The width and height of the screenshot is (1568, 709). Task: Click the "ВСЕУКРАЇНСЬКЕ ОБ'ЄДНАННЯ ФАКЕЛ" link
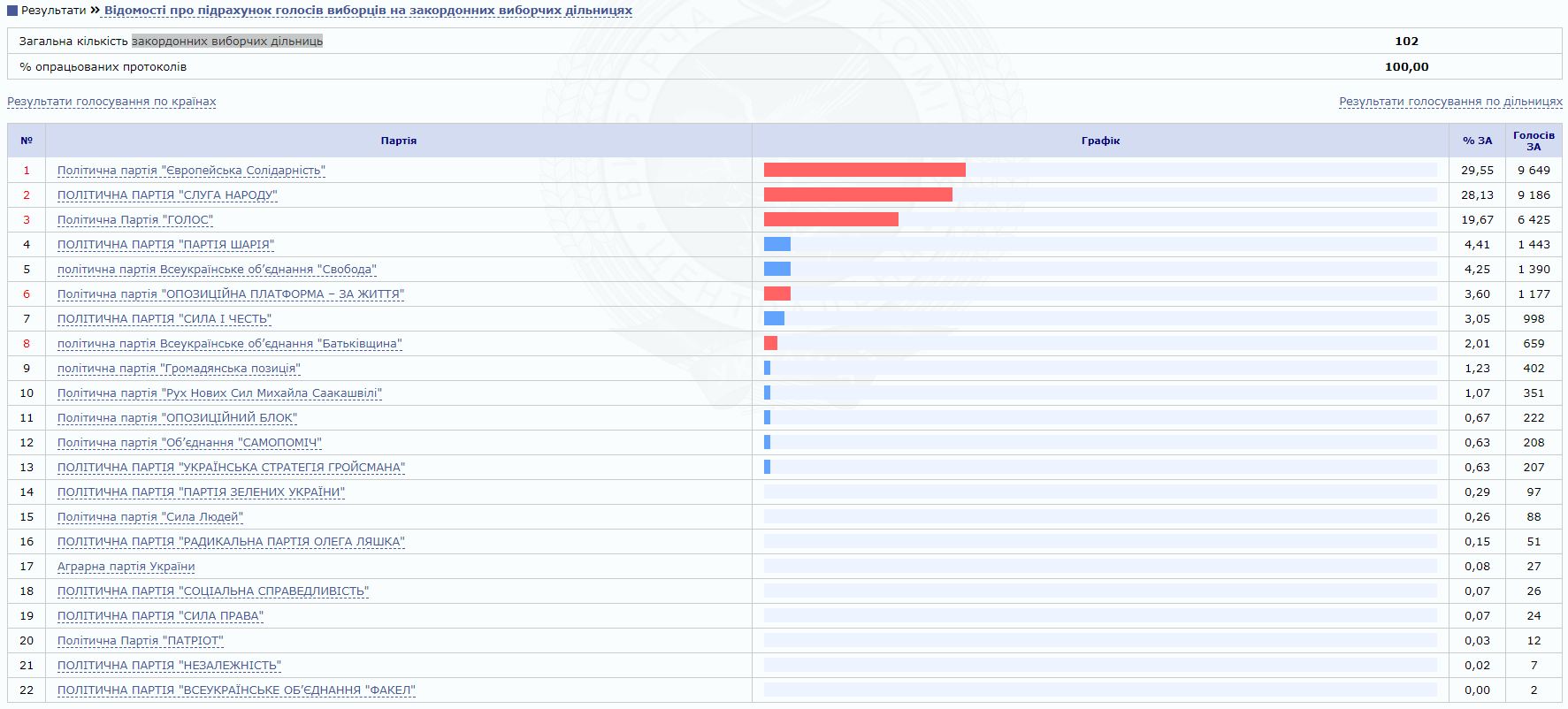point(236,690)
